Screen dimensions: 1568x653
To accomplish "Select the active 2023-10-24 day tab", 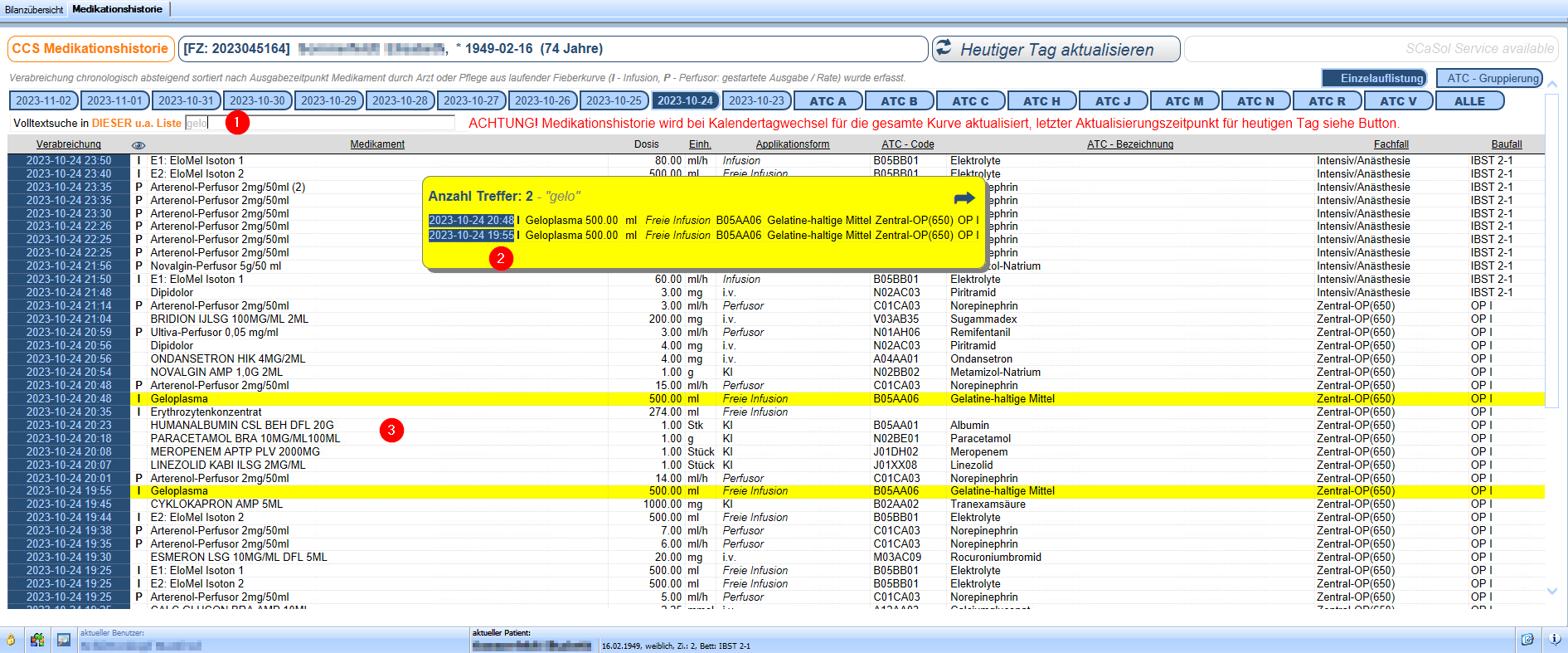I will 686,100.
